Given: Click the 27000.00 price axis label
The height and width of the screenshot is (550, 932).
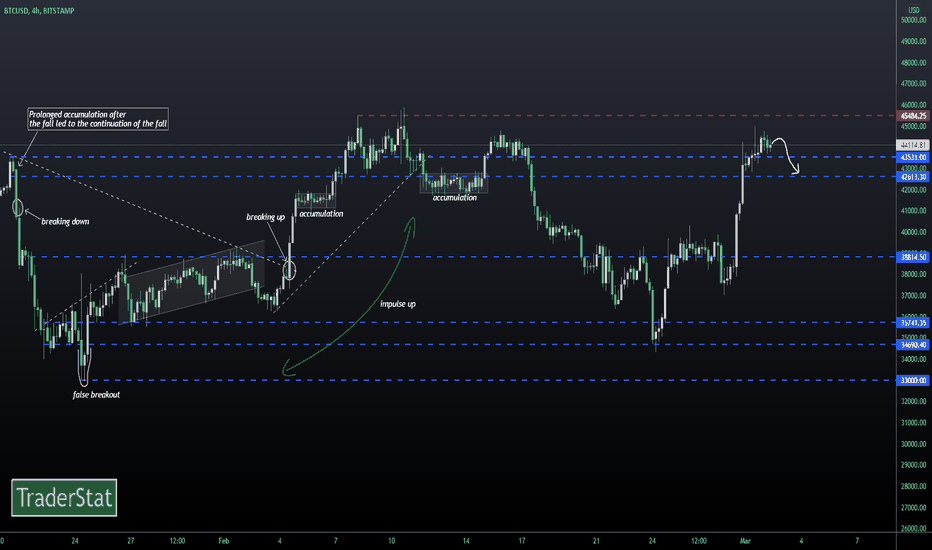Looking at the screenshot, I should point(914,508).
